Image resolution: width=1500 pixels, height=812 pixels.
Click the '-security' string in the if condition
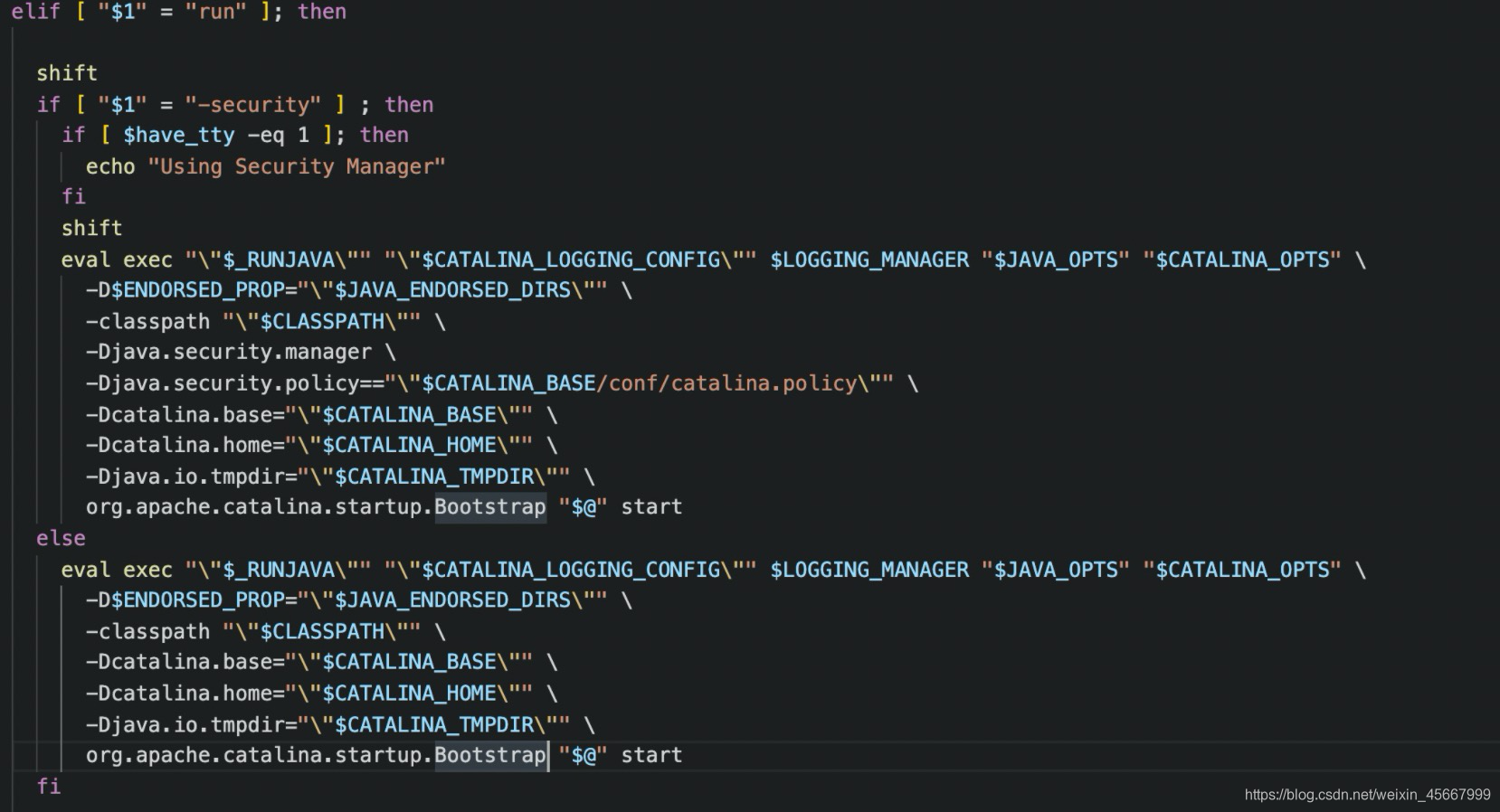[x=252, y=105]
